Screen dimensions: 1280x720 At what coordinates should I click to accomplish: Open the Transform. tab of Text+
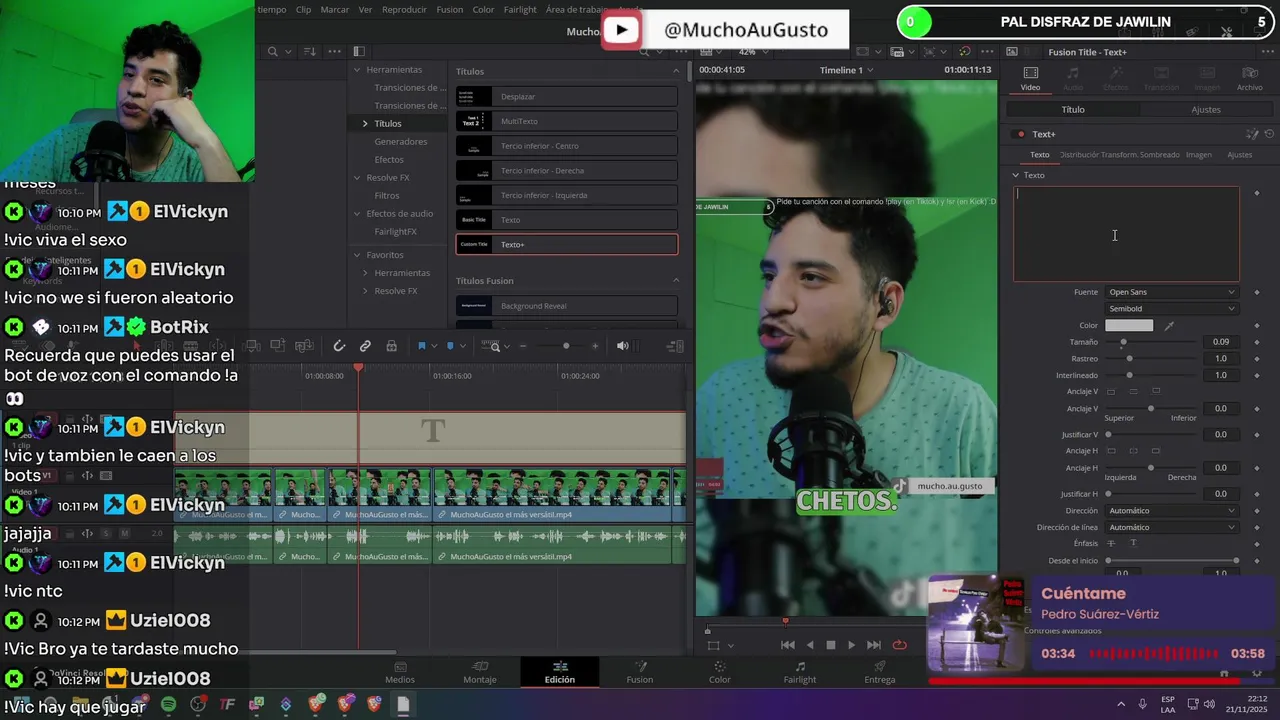(x=1119, y=155)
